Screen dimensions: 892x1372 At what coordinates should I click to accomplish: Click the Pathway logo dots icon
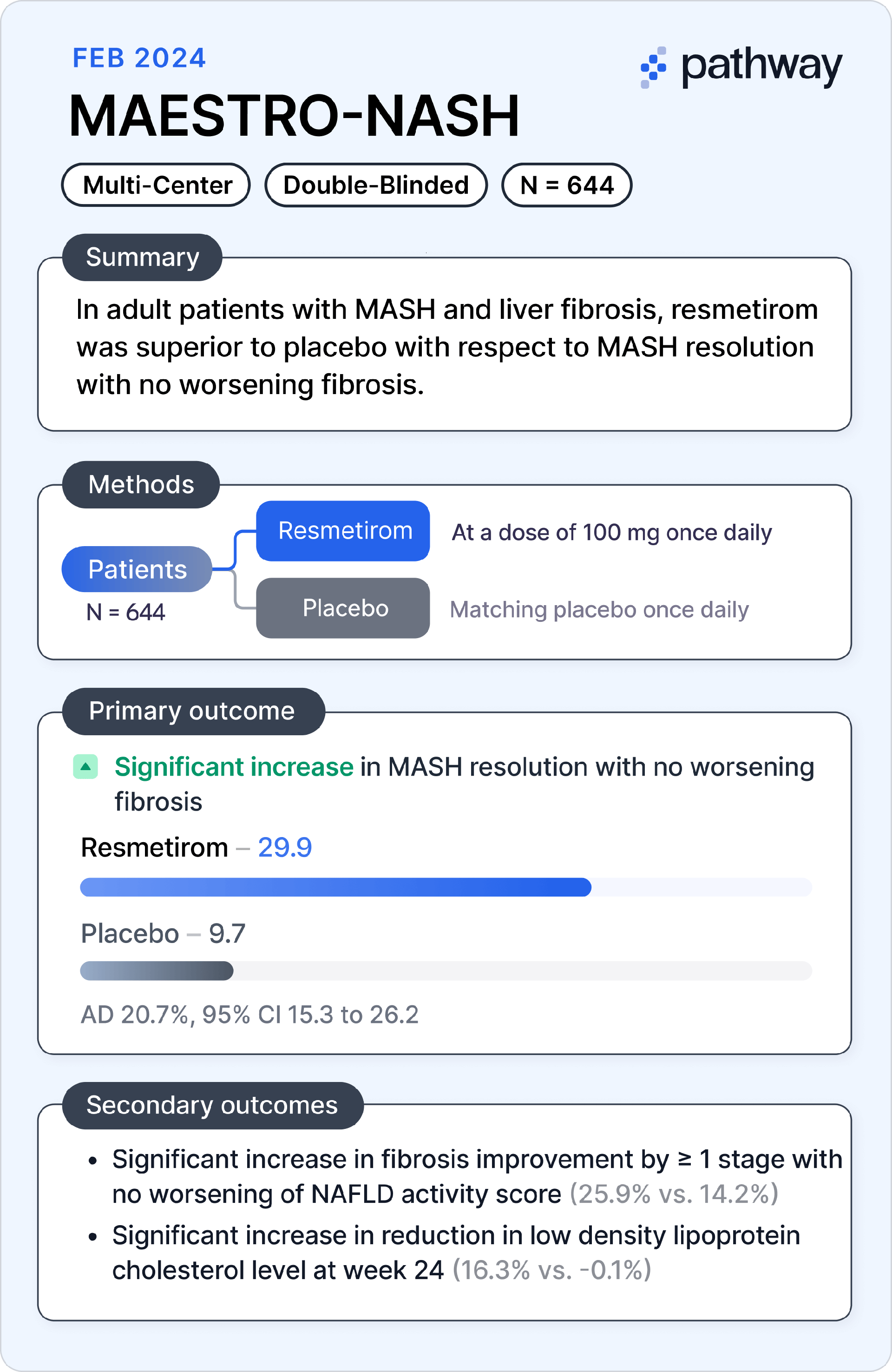coord(654,67)
